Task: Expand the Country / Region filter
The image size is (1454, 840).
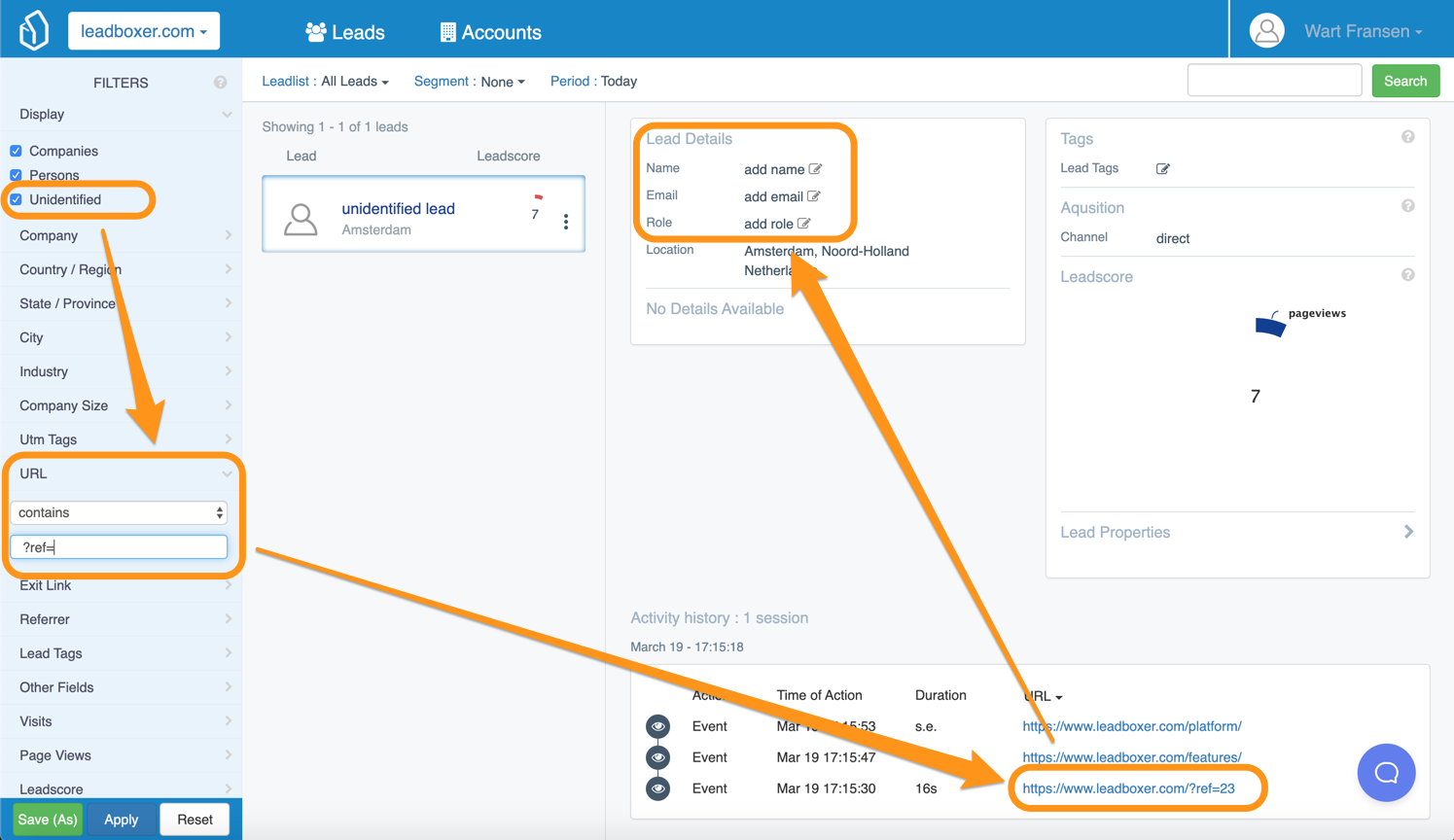Action: [121, 269]
